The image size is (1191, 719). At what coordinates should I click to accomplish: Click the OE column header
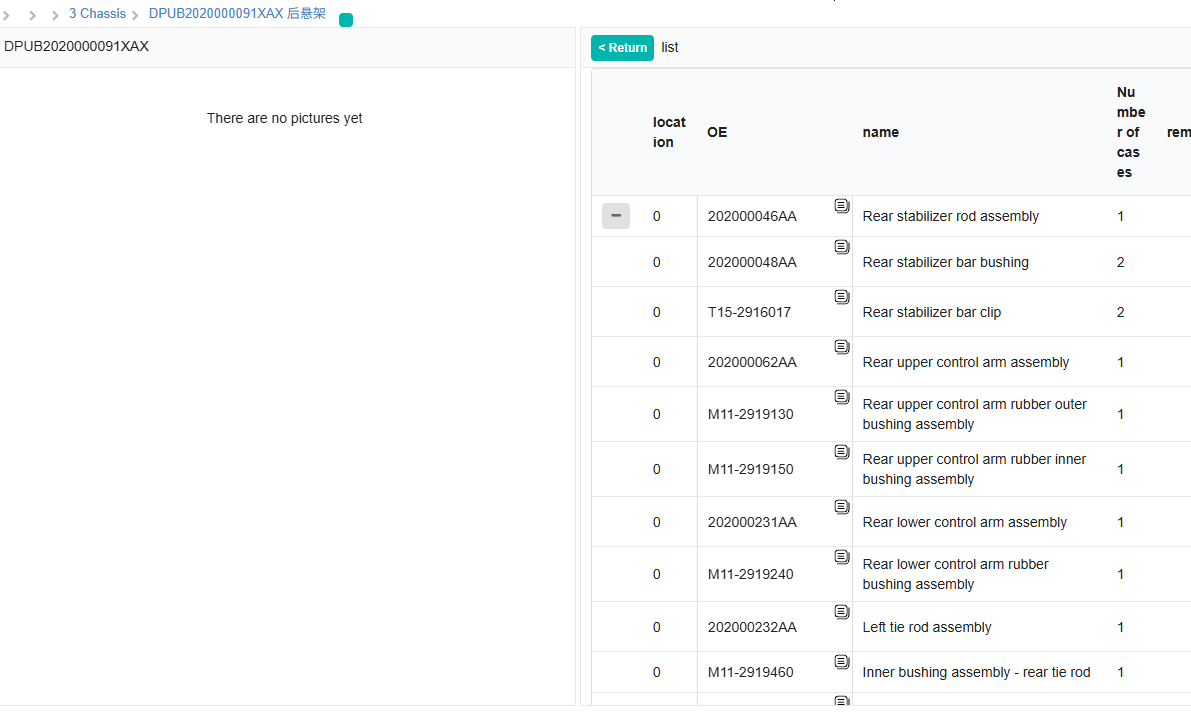717,132
